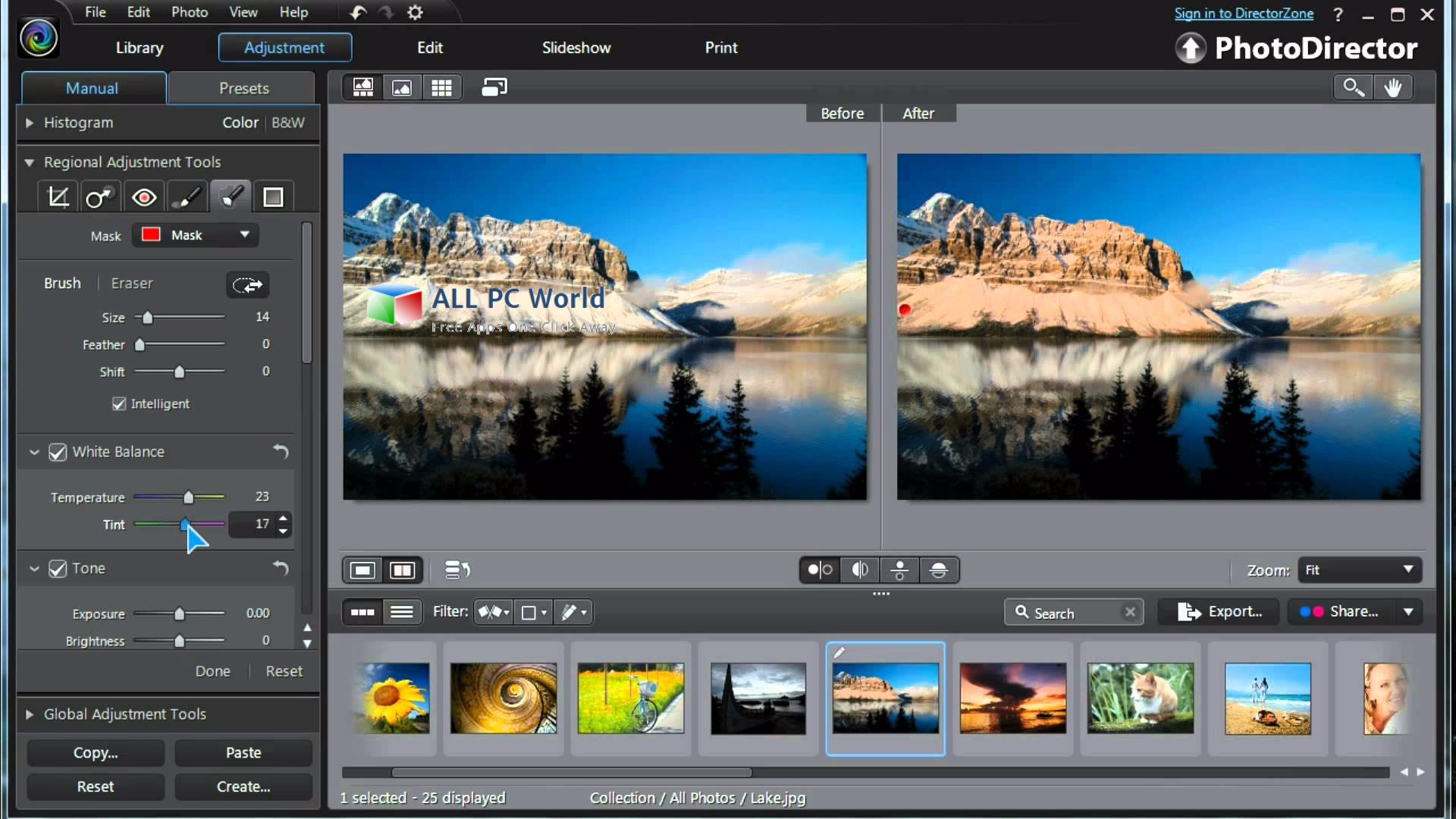Toggle Tone section checkbox on/off
Viewport: 1456px width, 819px height.
57,568
